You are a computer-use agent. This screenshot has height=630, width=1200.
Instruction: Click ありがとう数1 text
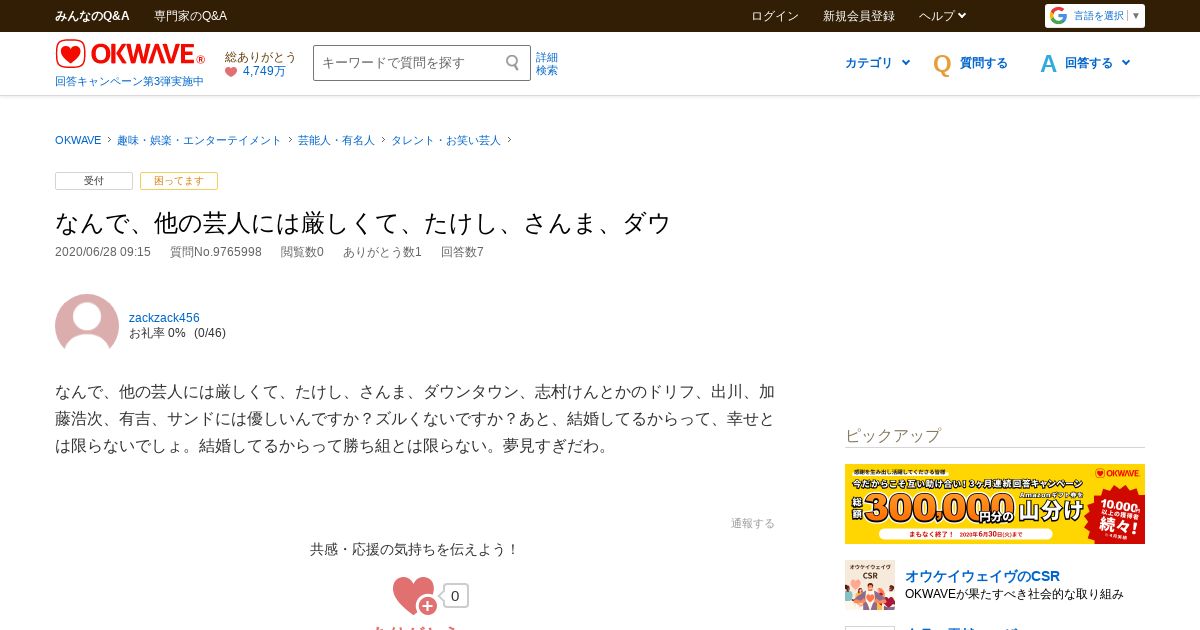[x=382, y=252]
